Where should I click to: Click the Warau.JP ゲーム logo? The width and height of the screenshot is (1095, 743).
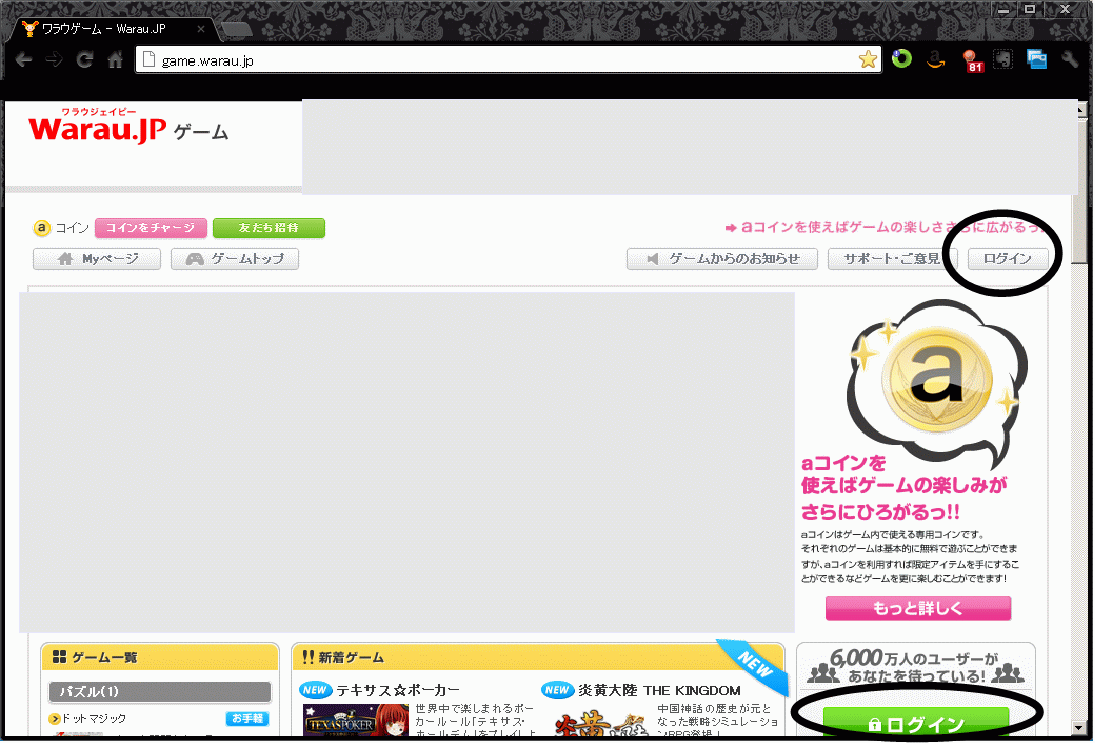pos(127,127)
